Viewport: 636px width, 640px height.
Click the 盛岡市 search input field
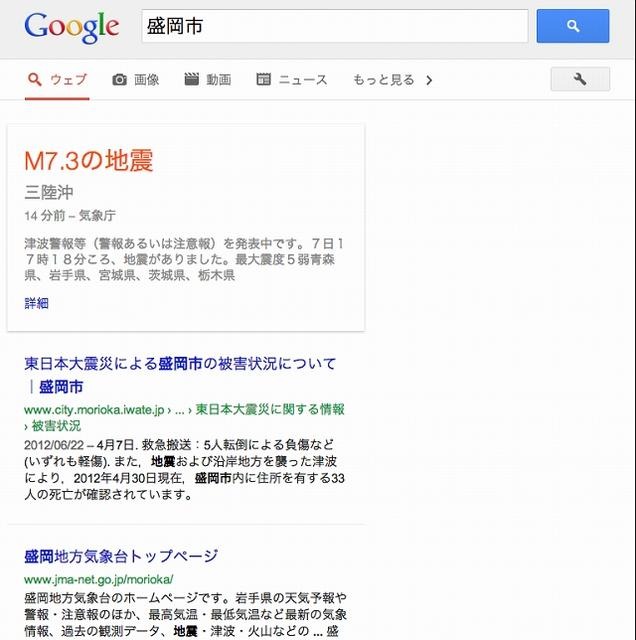pos(335,26)
